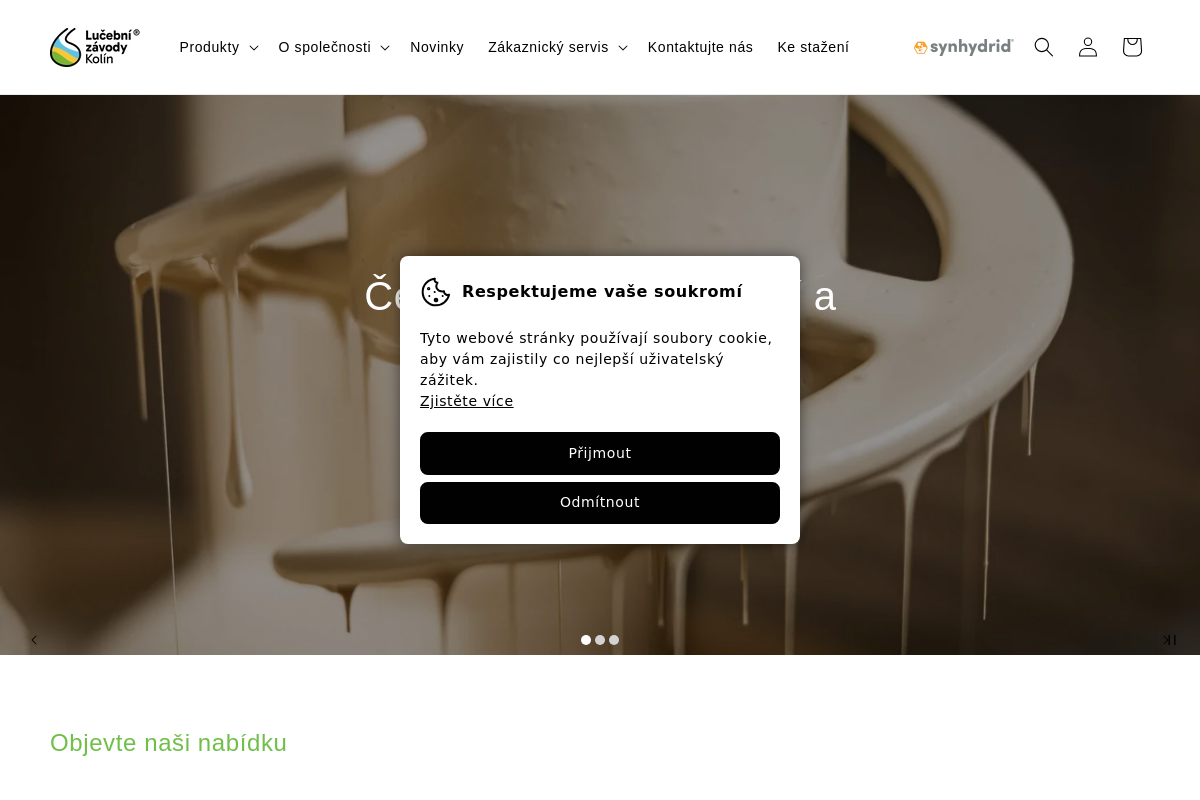Click the synhydrid brand logo

point(963,47)
